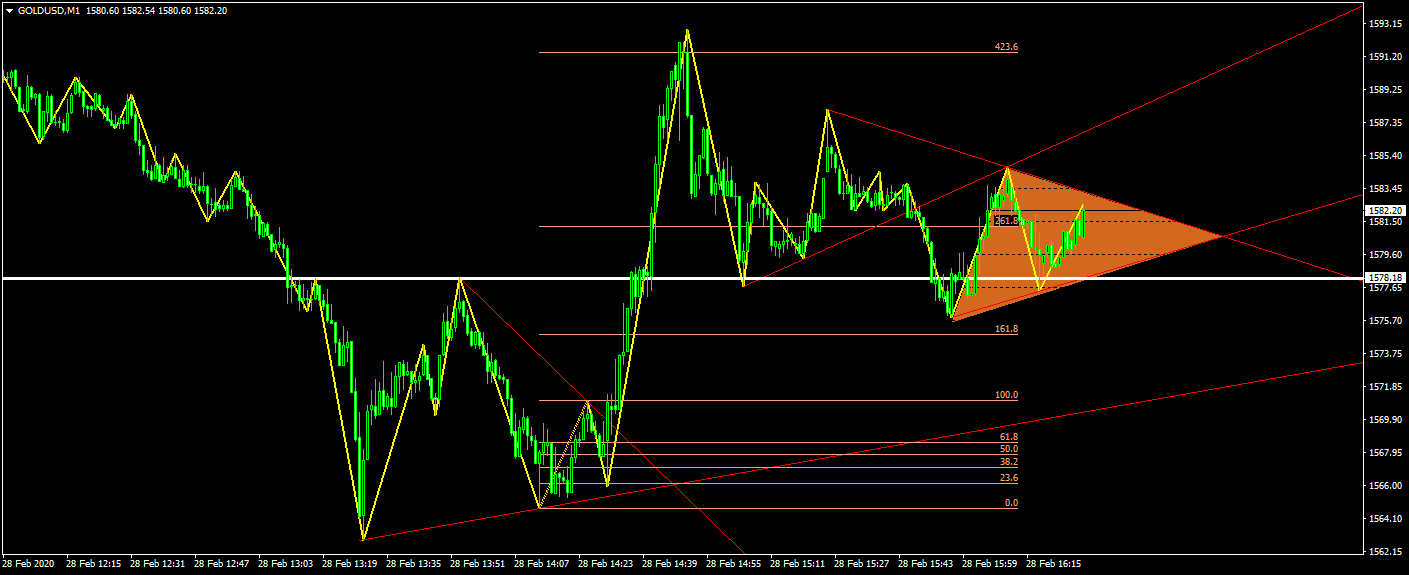
Task: Select the 23.6 Fibonacci level label
Action: 1009,478
